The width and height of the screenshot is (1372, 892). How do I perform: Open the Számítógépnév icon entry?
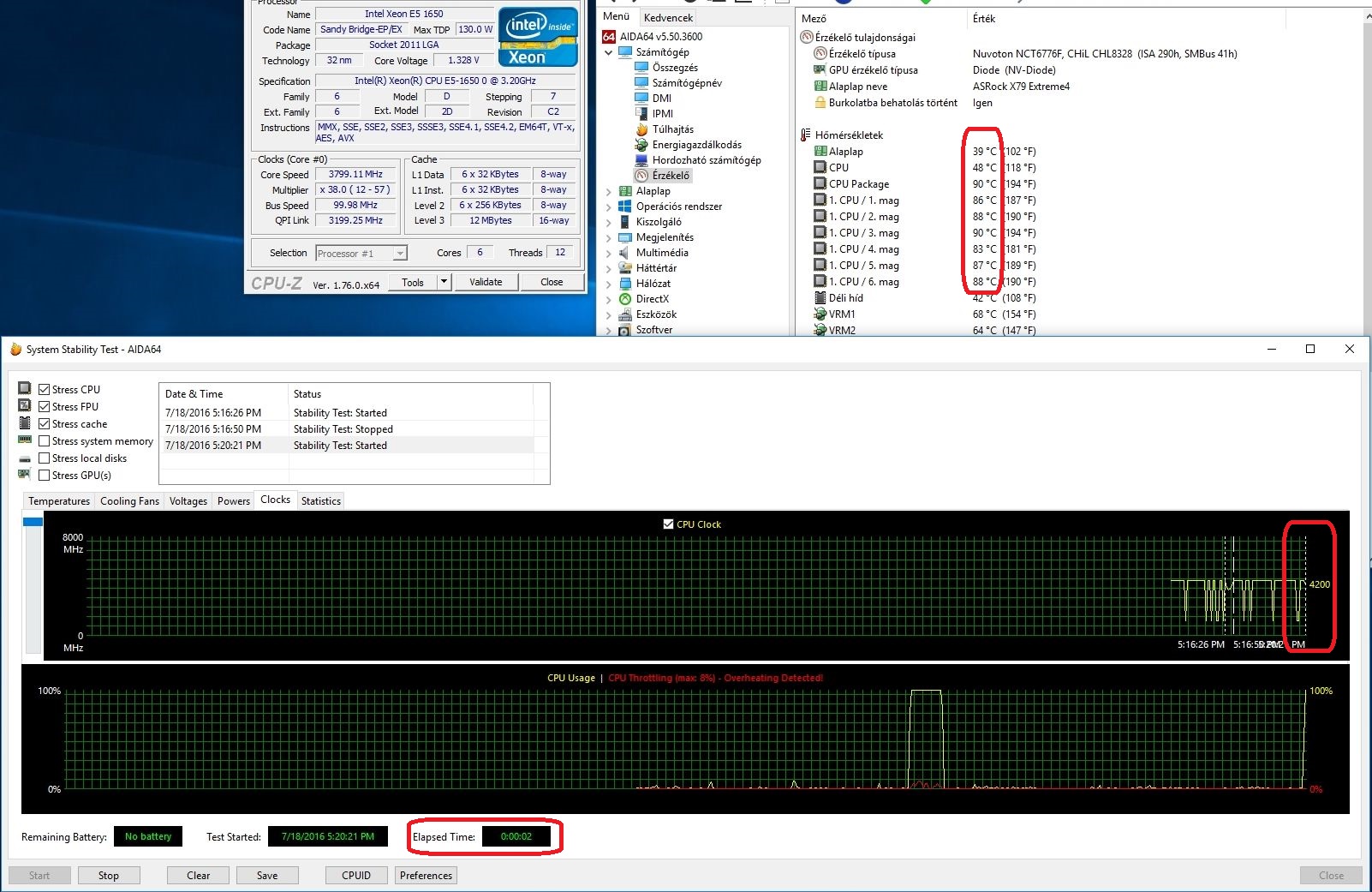click(641, 83)
